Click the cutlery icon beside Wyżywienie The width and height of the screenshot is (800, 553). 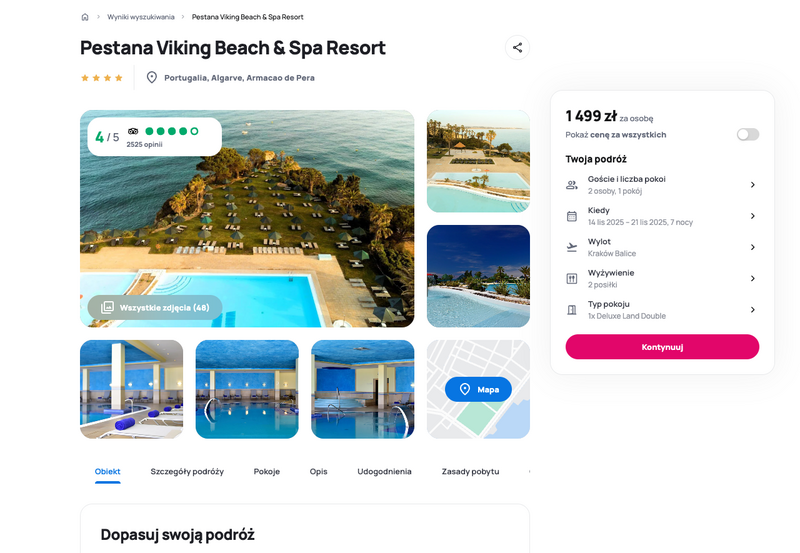[x=572, y=279]
